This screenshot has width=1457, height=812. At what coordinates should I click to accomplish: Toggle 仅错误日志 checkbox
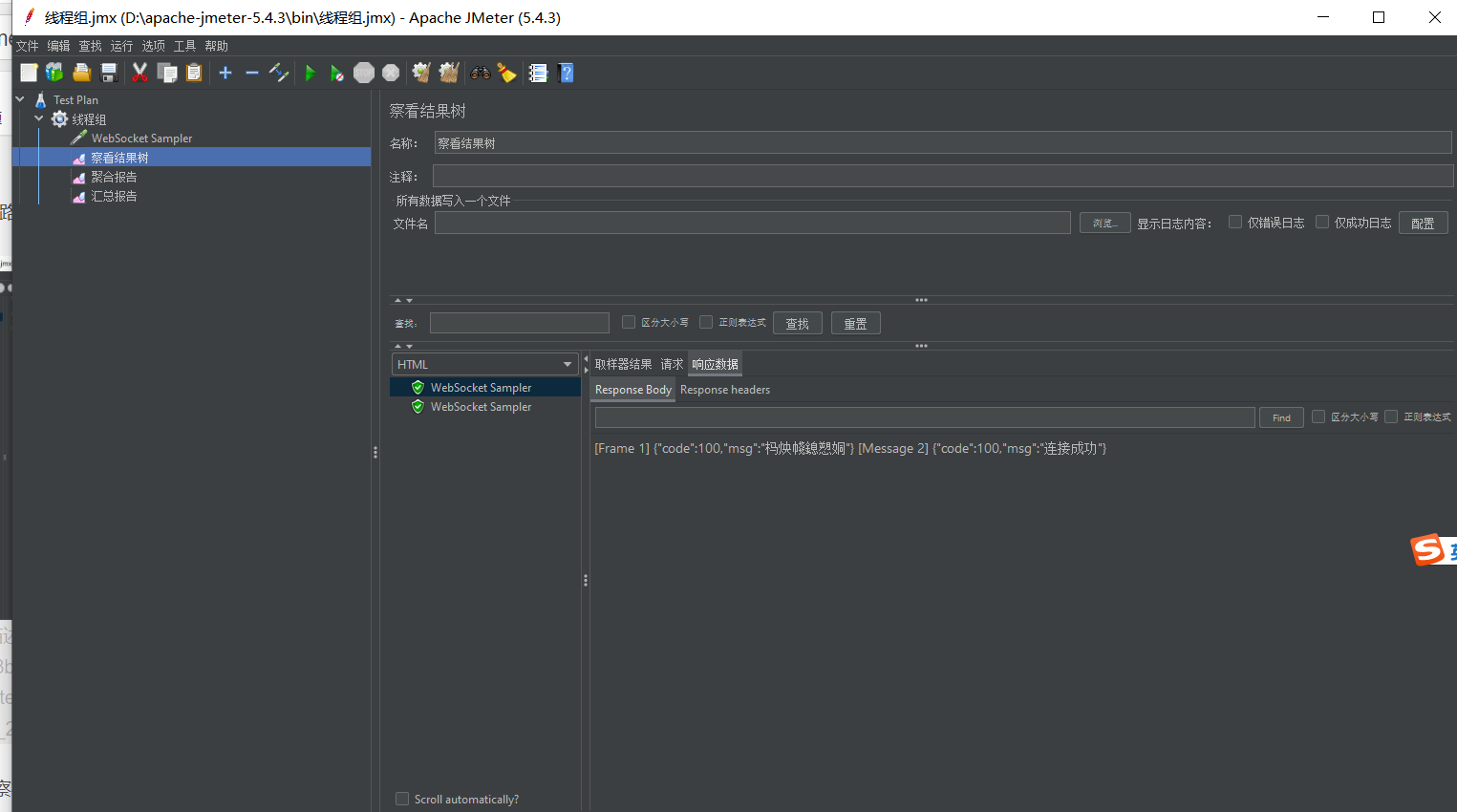tap(1235, 222)
